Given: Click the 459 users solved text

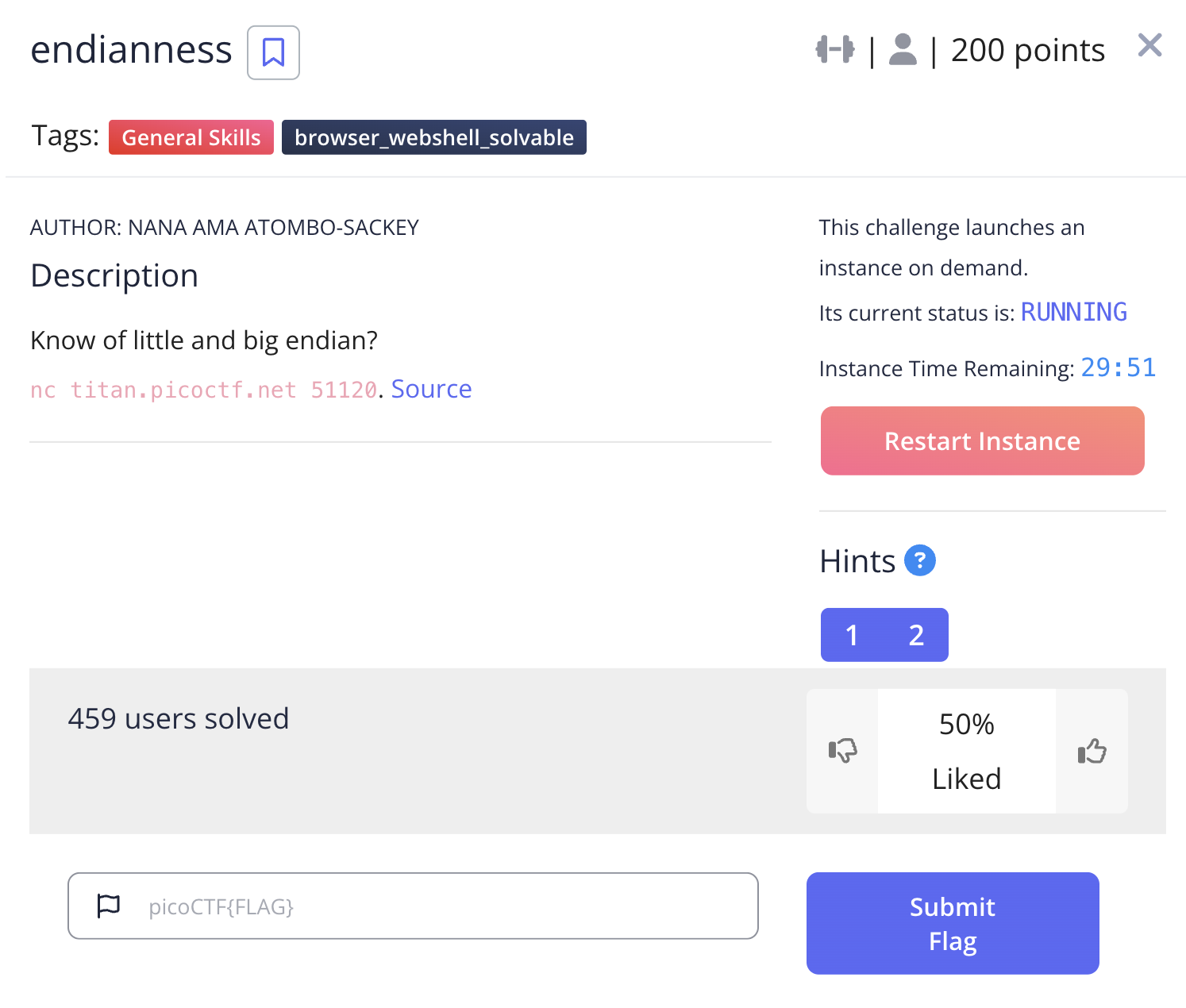Looking at the screenshot, I should 178,718.
